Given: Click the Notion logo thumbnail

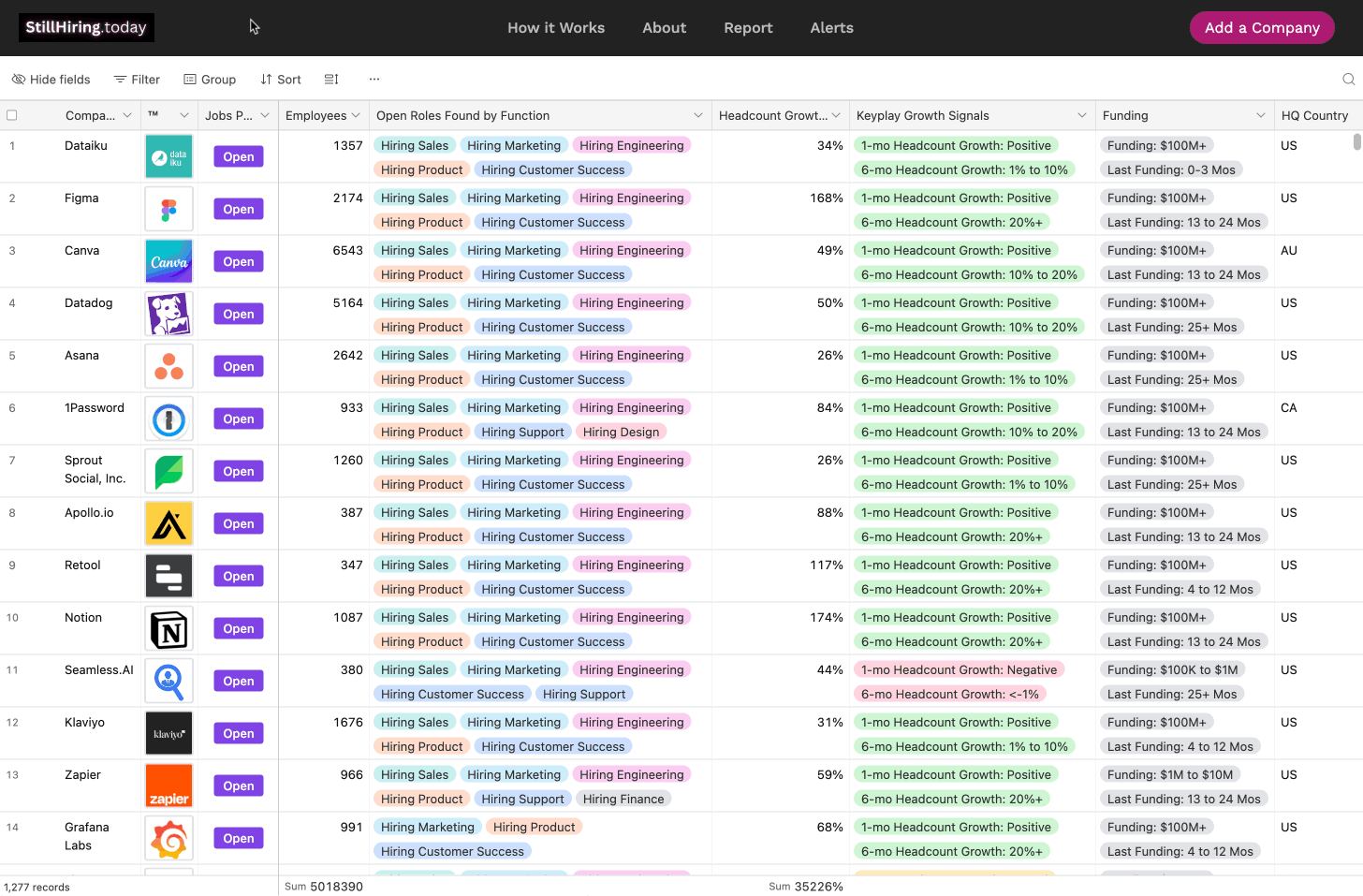Looking at the screenshot, I should (x=169, y=628).
